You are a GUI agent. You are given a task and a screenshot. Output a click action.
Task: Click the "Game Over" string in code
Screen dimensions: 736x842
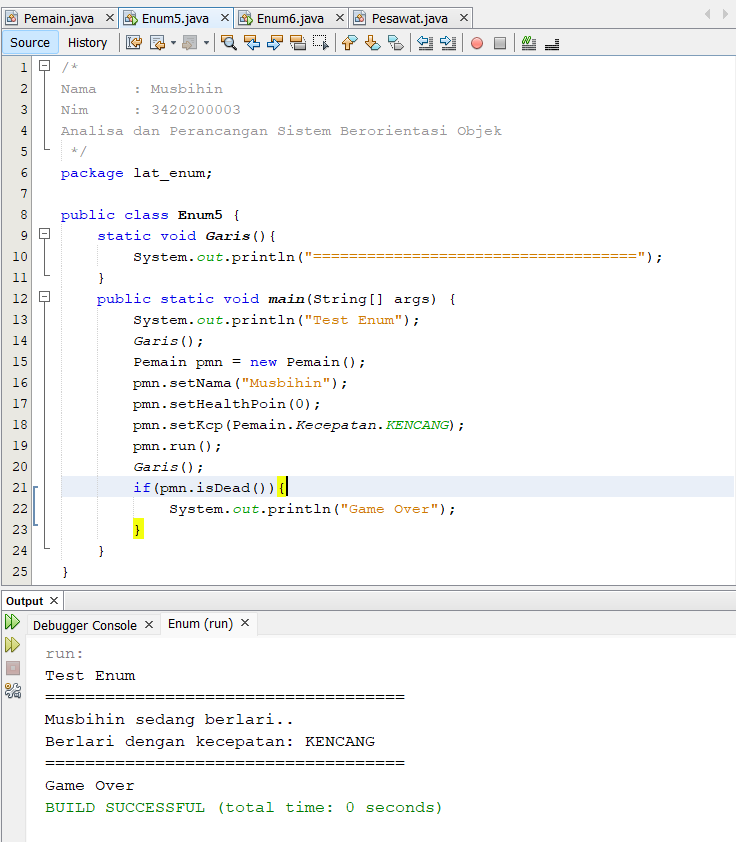390,509
